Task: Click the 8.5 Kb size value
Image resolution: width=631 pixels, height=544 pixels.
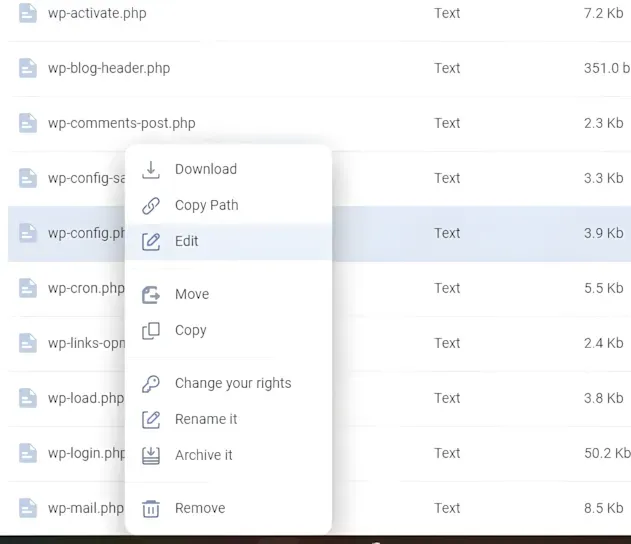Action: pos(603,508)
